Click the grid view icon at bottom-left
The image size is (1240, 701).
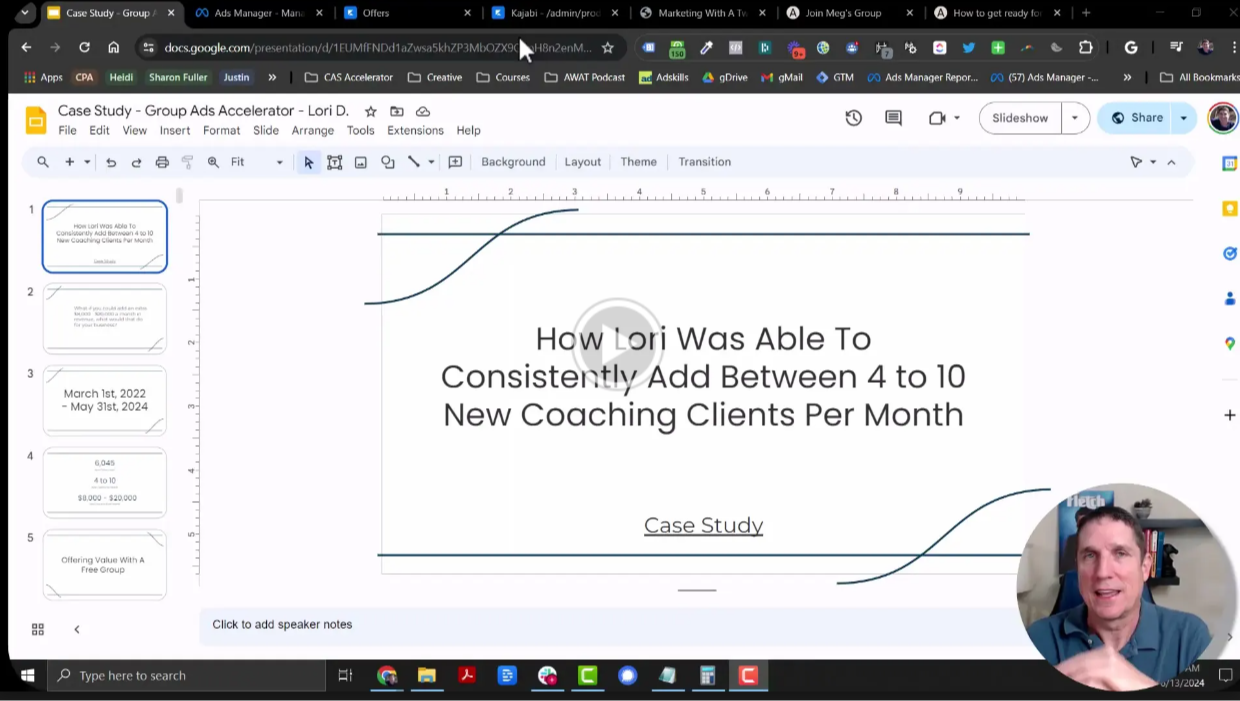coord(38,629)
